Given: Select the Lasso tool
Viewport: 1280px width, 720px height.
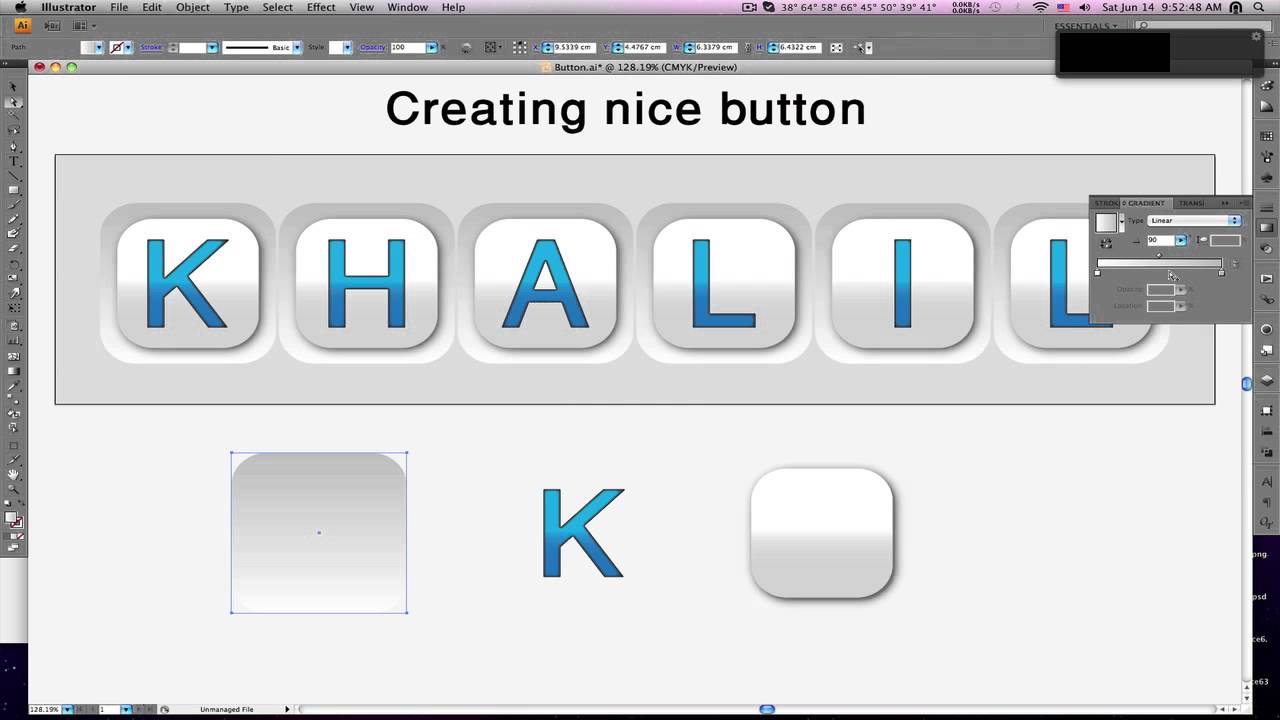Looking at the screenshot, I should tap(14, 131).
